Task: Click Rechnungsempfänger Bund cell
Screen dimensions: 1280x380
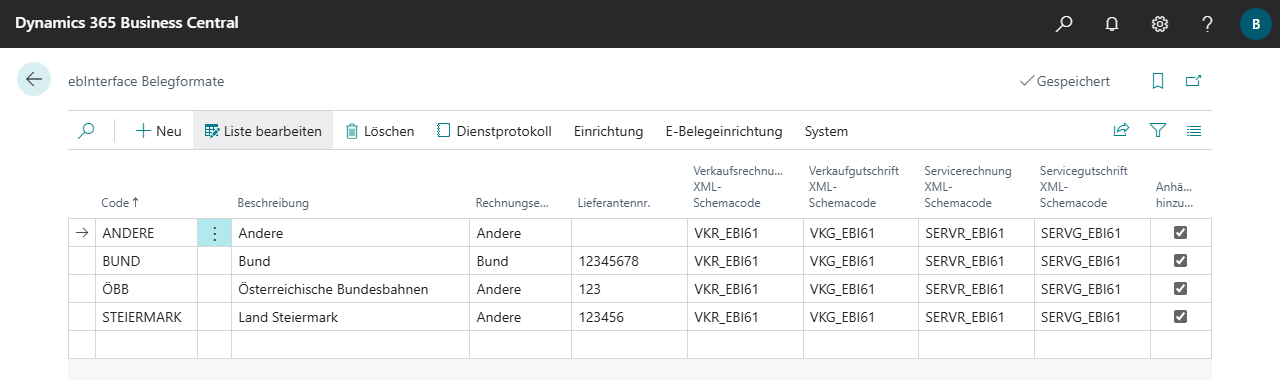Action: [520, 261]
